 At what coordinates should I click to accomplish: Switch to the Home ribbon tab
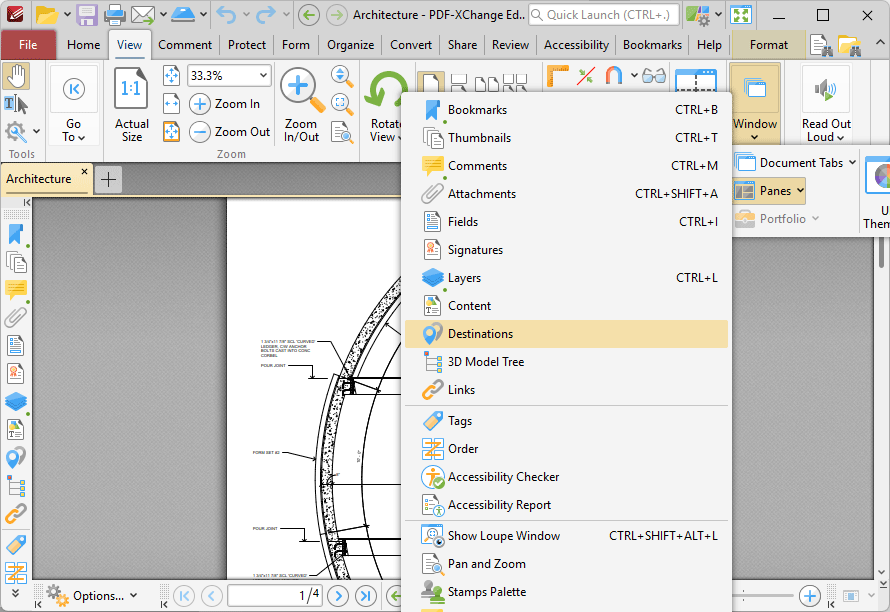(83, 45)
